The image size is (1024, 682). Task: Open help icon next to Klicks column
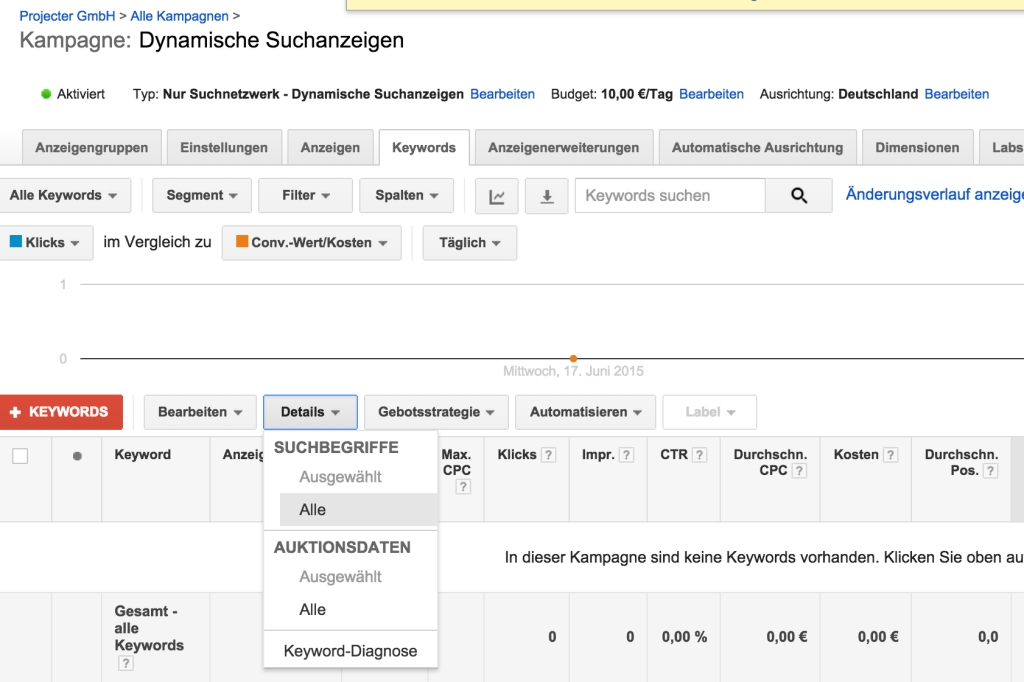(x=549, y=455)
